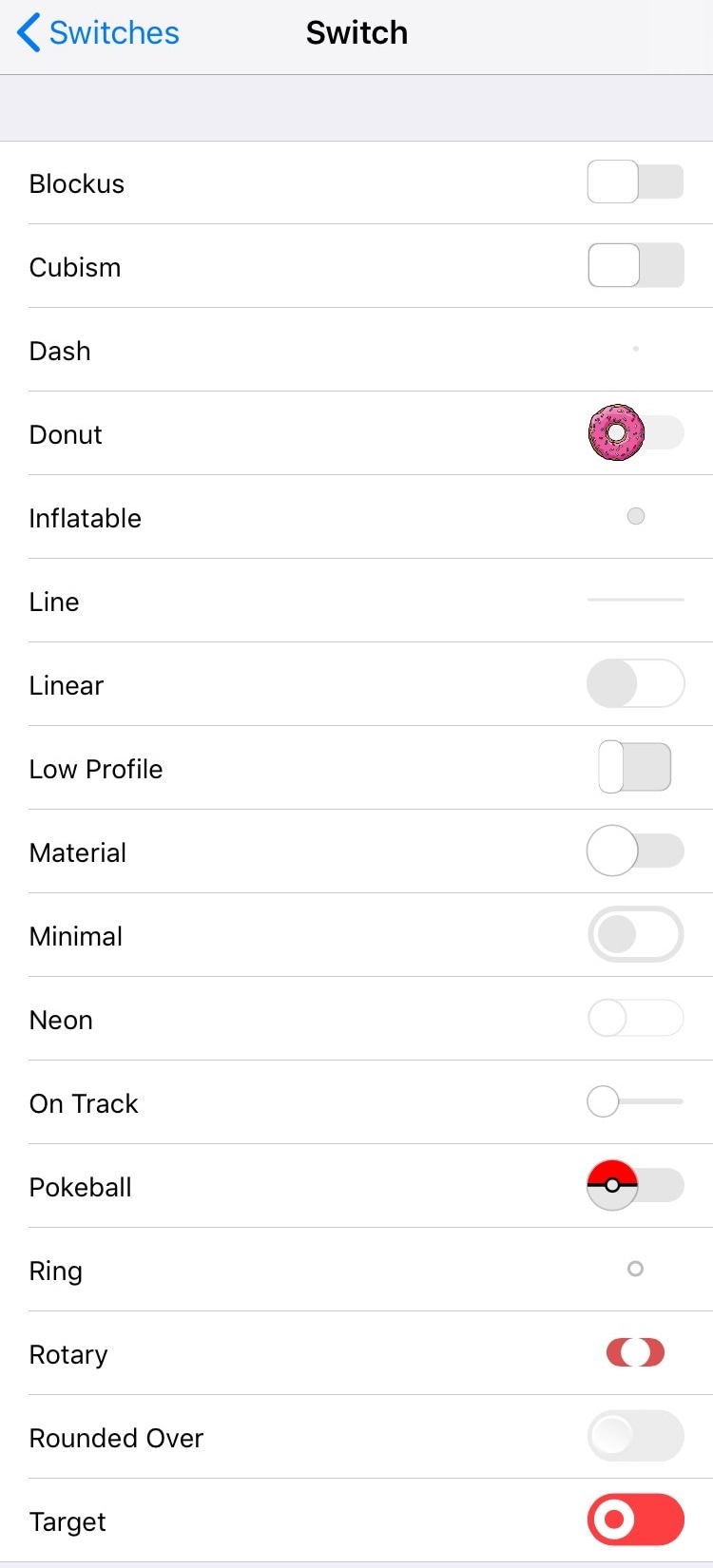Tap the red Rotary switch

point(636,1352)
